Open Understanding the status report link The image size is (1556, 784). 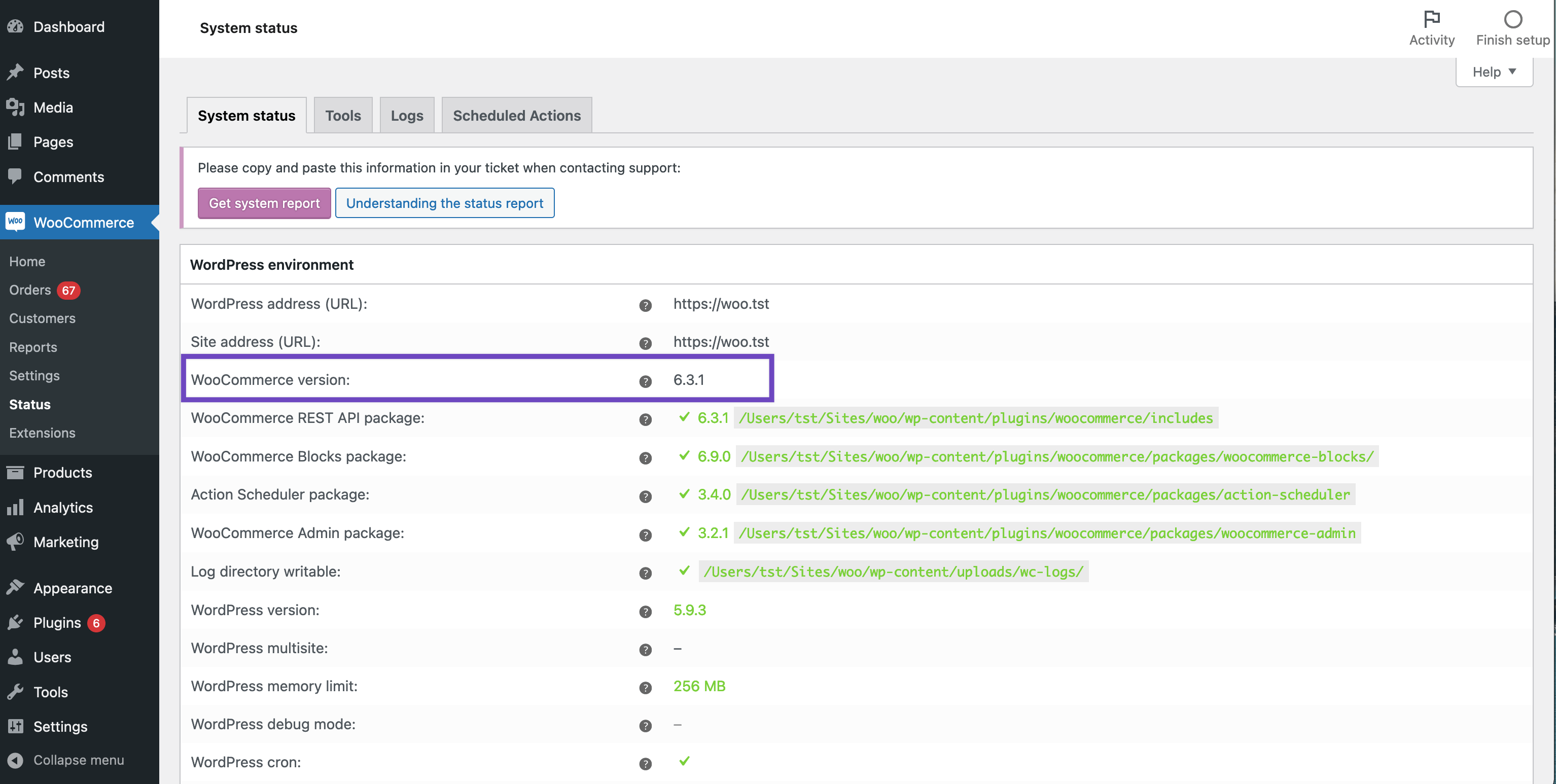point(444,203)
